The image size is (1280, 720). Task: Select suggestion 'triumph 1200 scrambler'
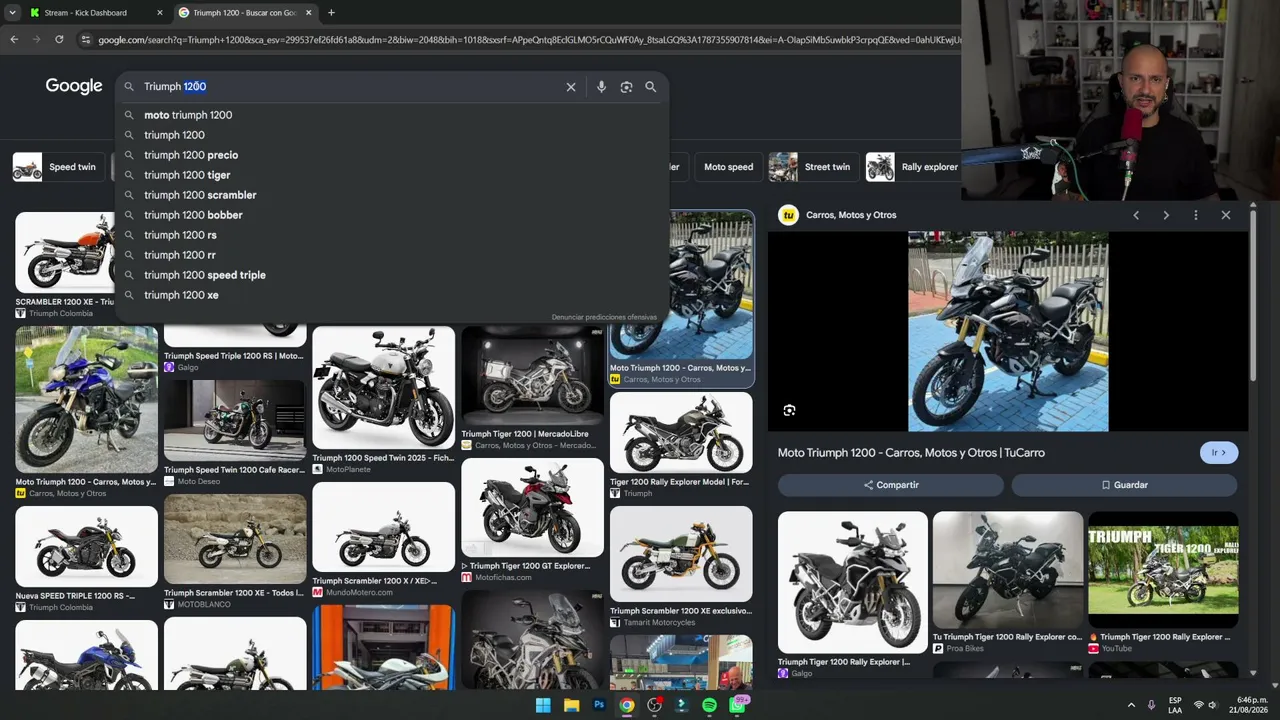(392, 195)
